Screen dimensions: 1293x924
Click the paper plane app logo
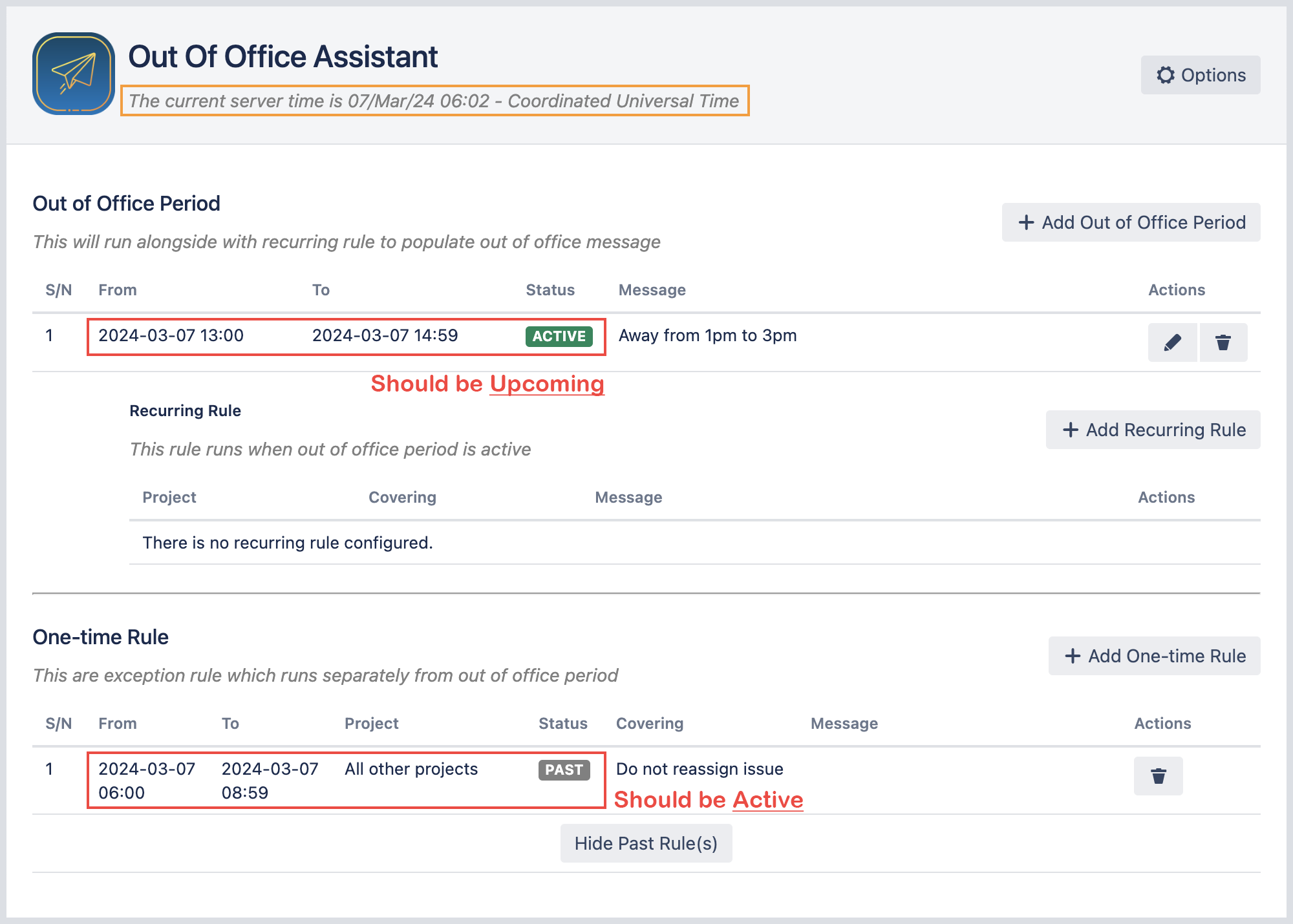(x=74, y=74)
